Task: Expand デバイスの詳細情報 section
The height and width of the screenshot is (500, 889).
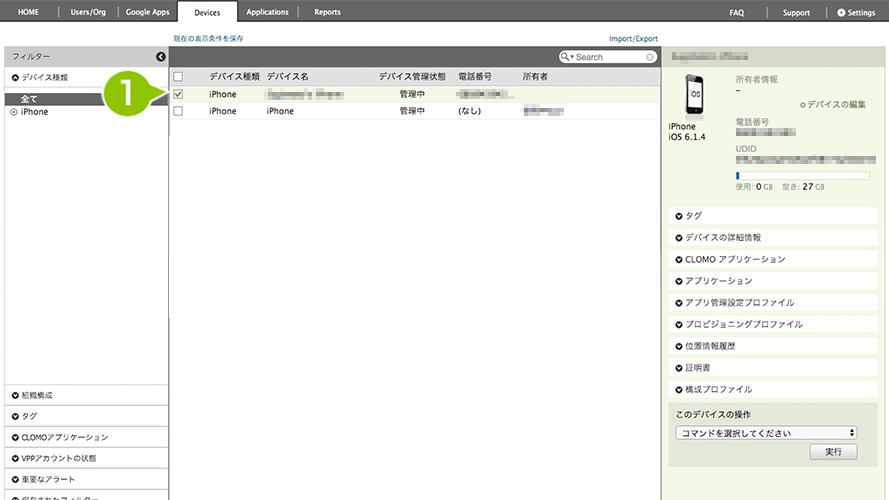Action: tap(773, 238)
